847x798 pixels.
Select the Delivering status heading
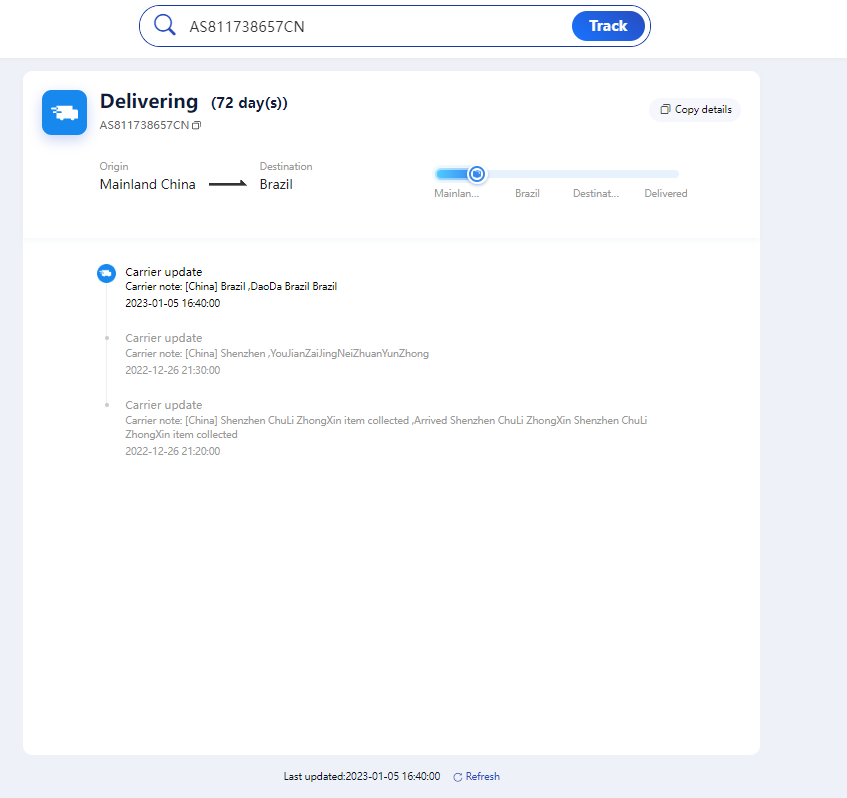[149, 102]
